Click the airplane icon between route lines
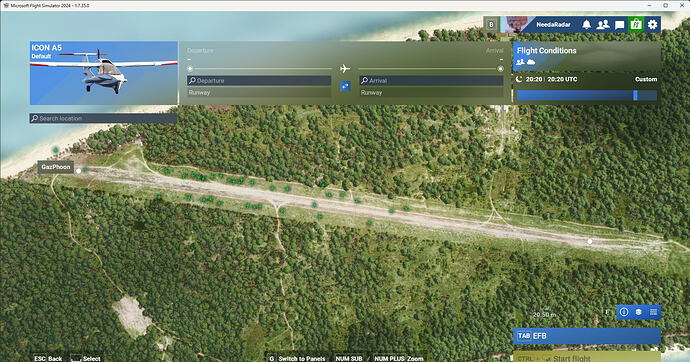 pyautogui.click(x=345, y=69)
